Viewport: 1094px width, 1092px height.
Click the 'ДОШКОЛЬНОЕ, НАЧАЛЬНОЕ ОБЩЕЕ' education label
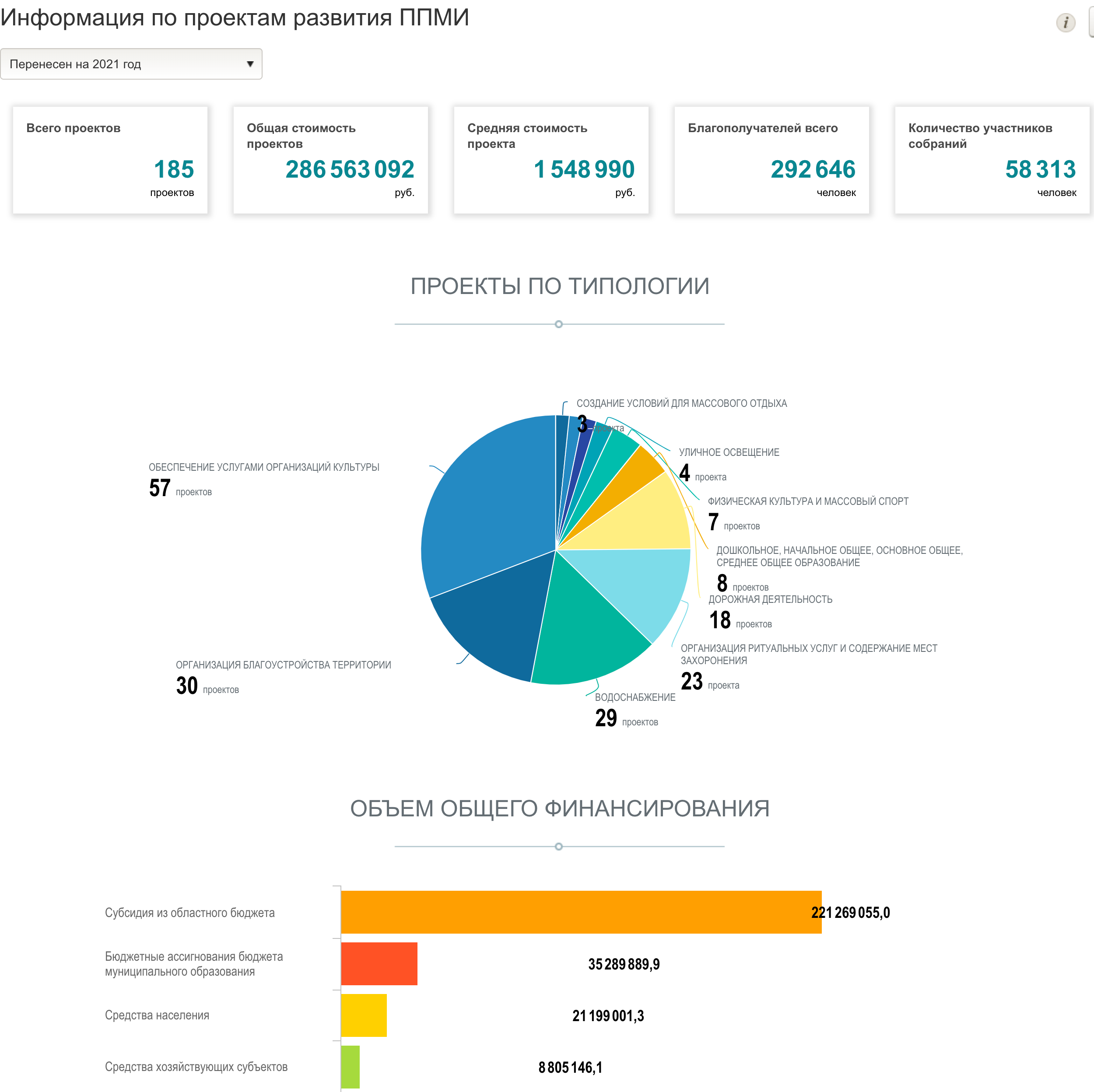pyautogui.click(x=839, y=556)
